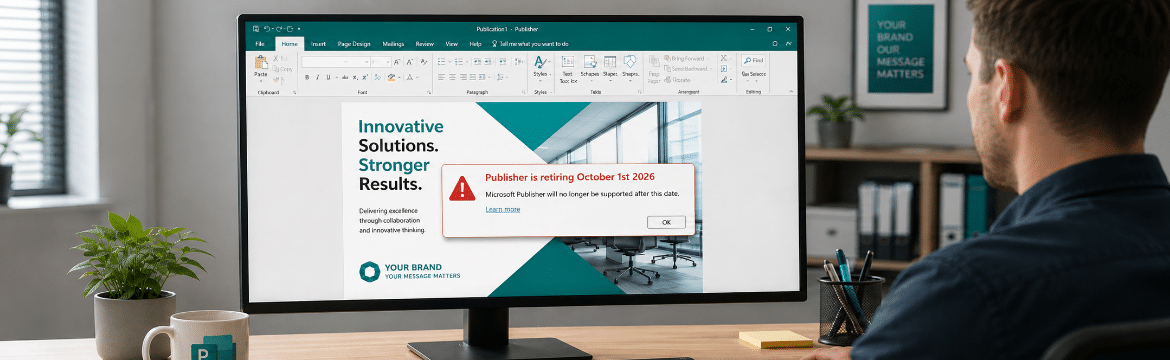Follow the Learn more link in dialog
The width and height of the screenshot is (1170, 360).
pos(503,209)
